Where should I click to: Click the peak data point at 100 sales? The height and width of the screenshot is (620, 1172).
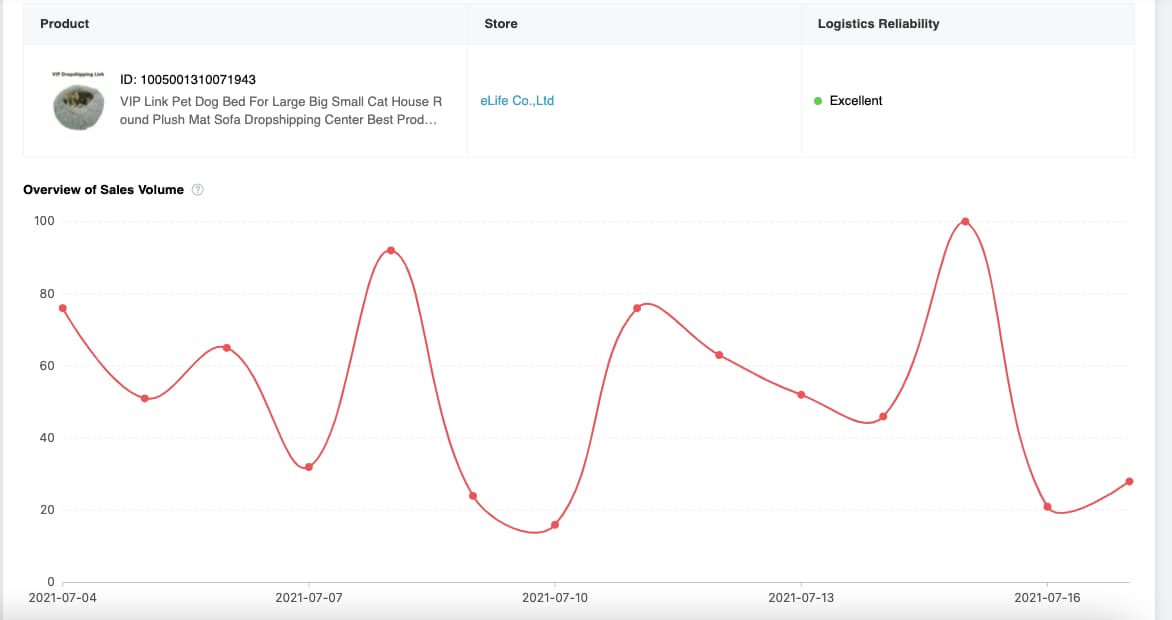pos(965,221)
